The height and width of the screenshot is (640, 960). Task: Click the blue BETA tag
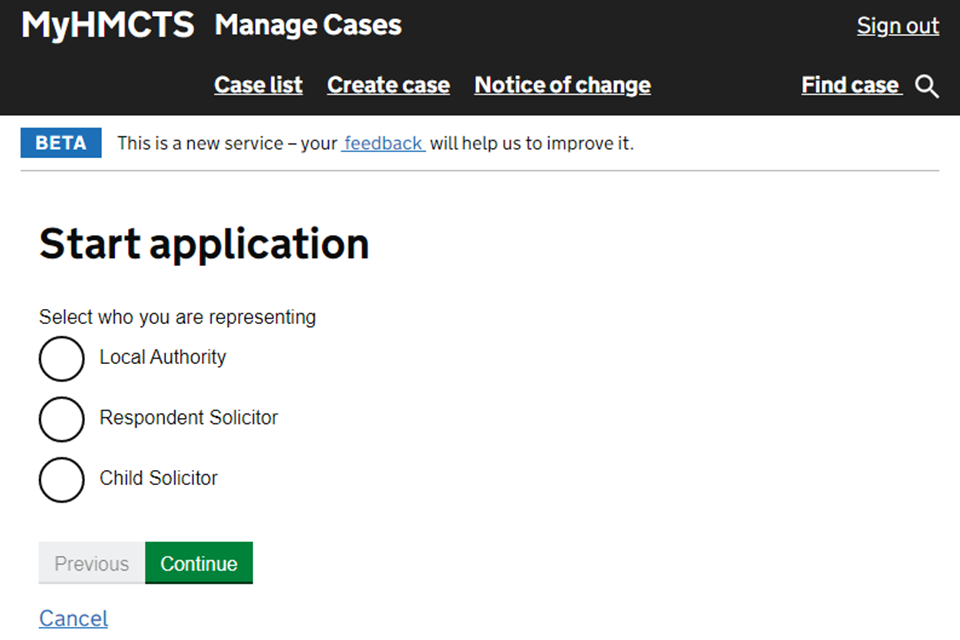pos(61,143)
